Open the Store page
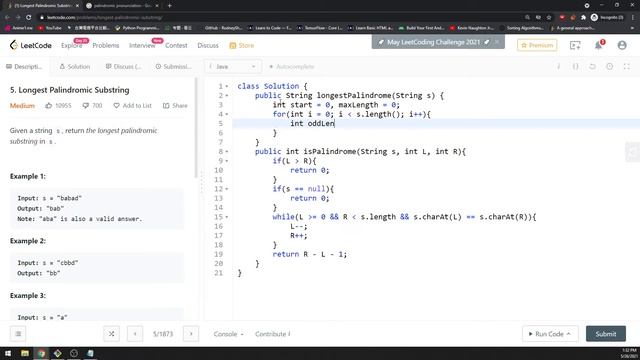Image resolution: width=640 pixels, height=360 pixels. (242, 45)
